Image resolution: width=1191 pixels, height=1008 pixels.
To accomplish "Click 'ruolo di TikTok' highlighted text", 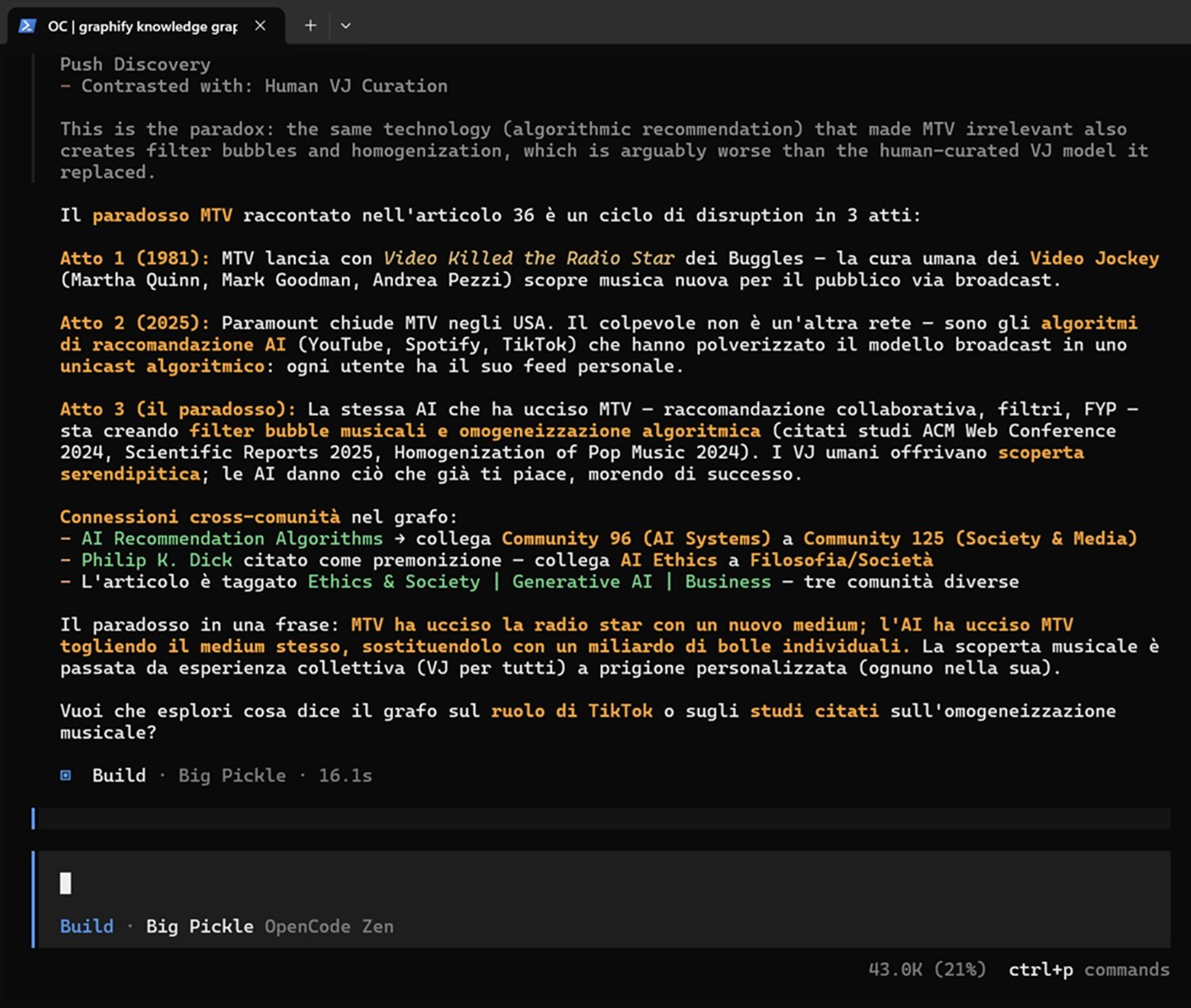I will click(572, 711).
